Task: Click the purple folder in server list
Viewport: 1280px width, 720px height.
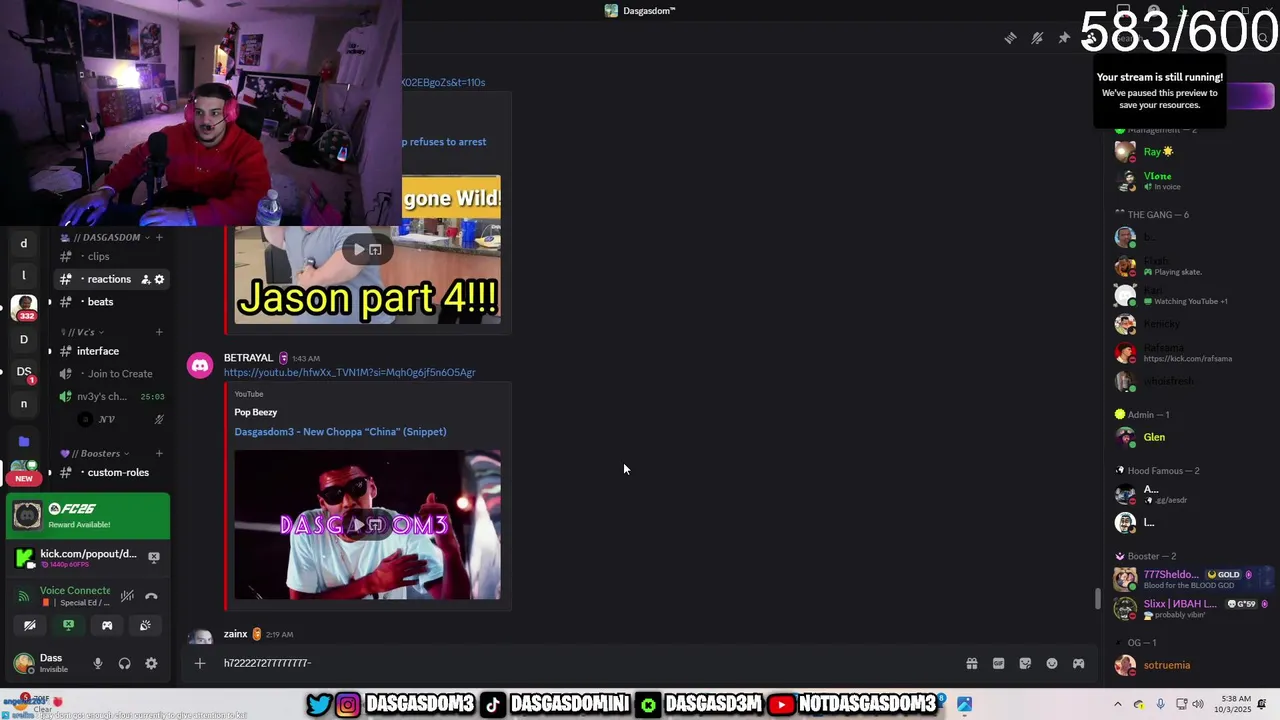Action: tap(24, 441)
